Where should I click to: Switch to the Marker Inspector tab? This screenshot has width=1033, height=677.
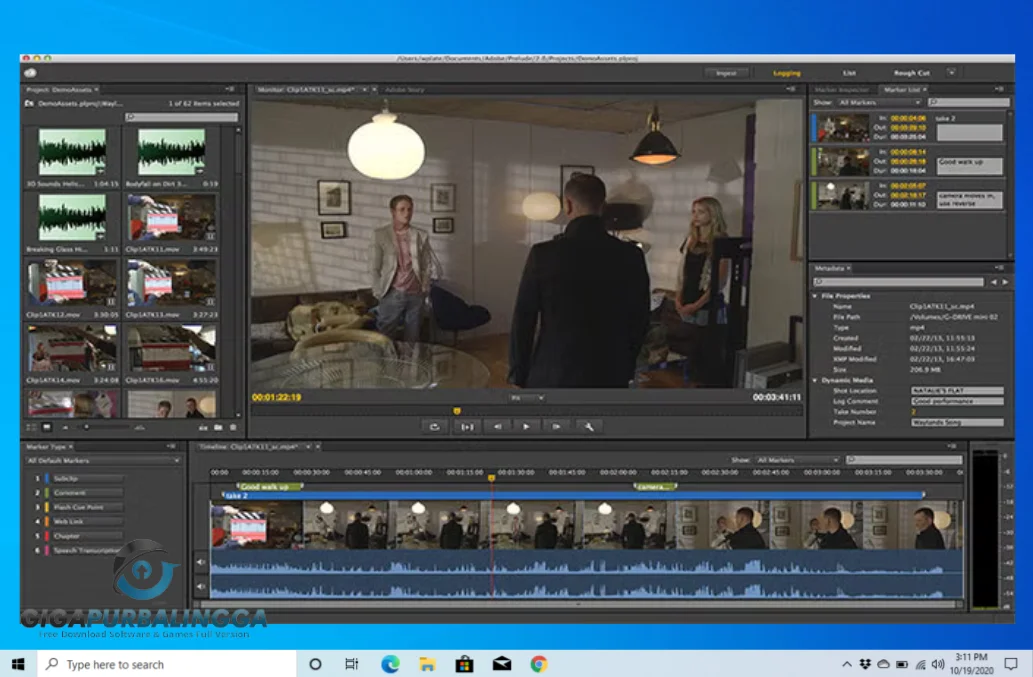[x=845, y=89]
